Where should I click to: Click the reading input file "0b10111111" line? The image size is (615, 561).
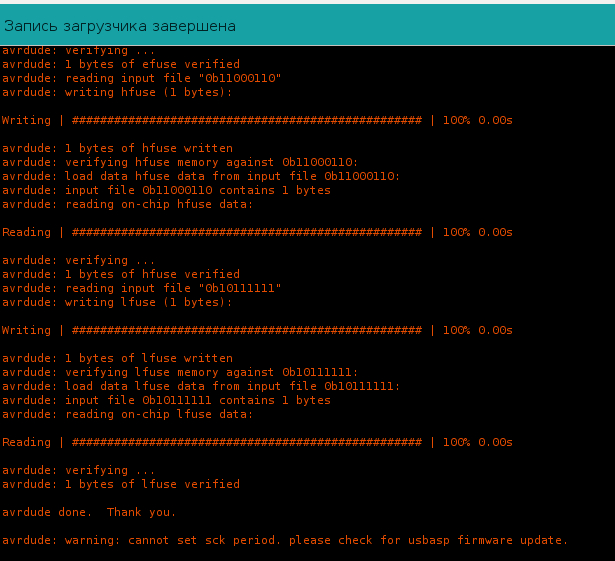[142, 288]
